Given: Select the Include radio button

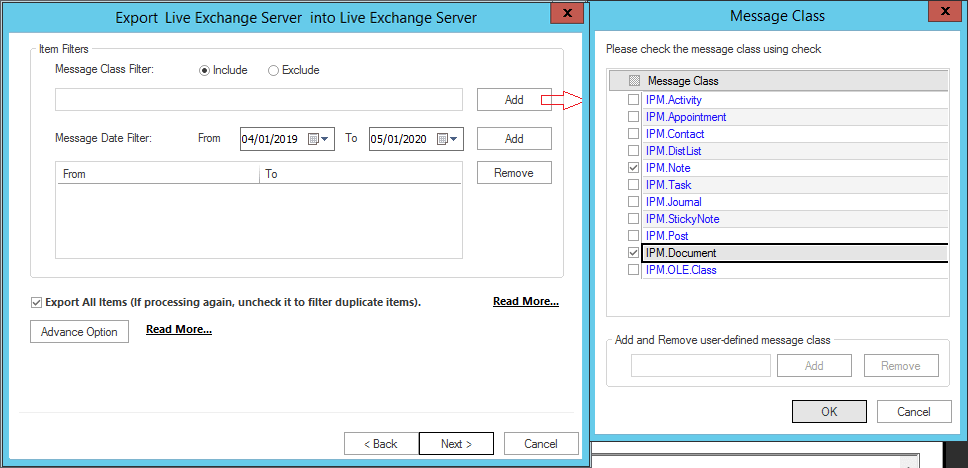Looking at the screenshot, I should click(204, 70).
